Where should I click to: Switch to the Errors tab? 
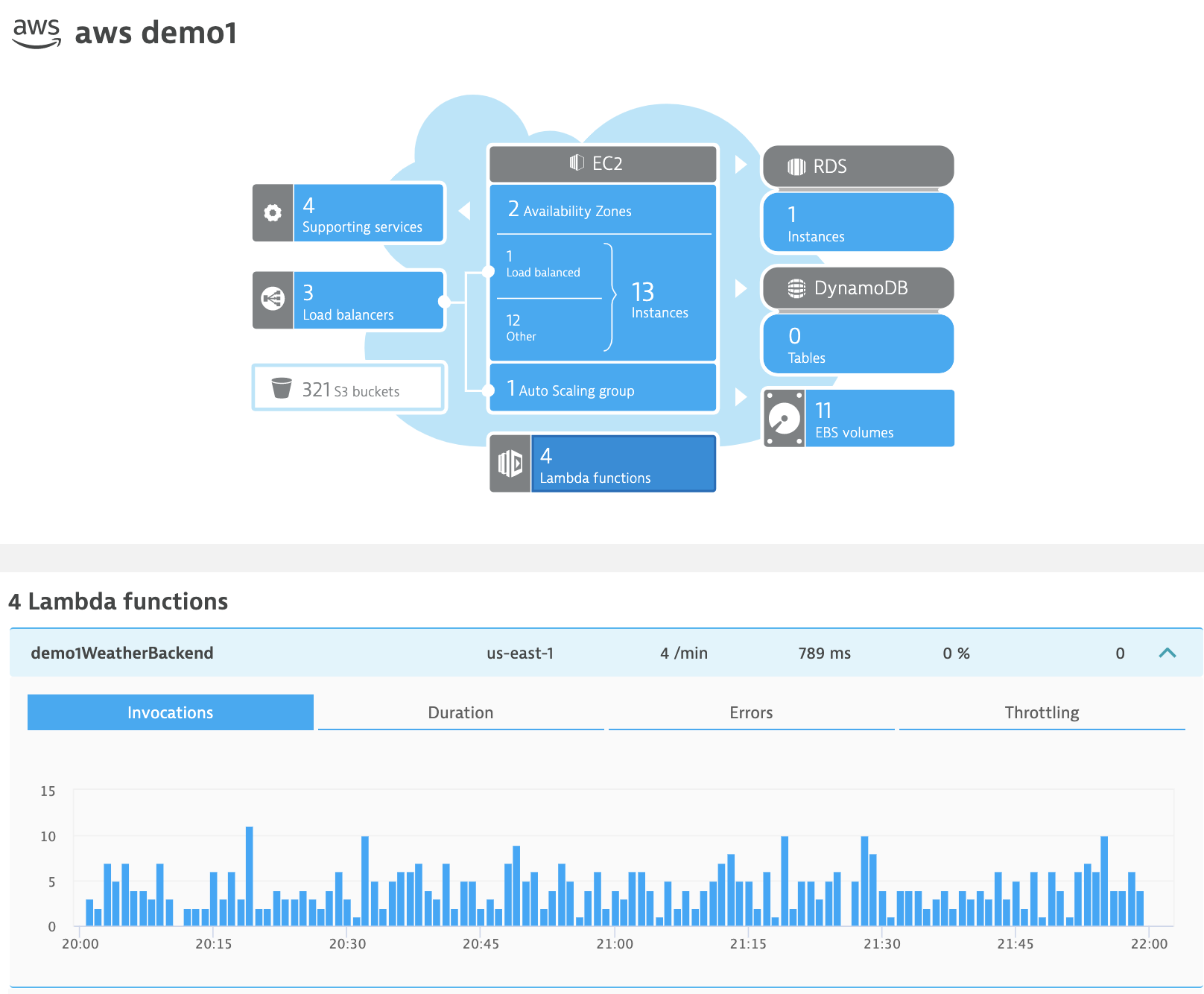[x=751, y=712]
